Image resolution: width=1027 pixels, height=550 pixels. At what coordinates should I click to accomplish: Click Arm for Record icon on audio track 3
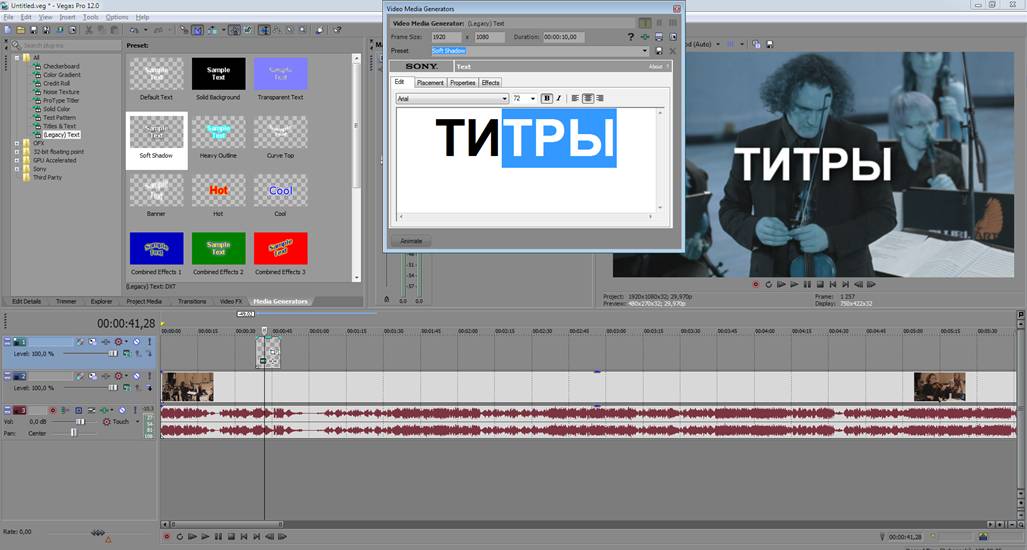pyautogui.click(x=53, y=411)
